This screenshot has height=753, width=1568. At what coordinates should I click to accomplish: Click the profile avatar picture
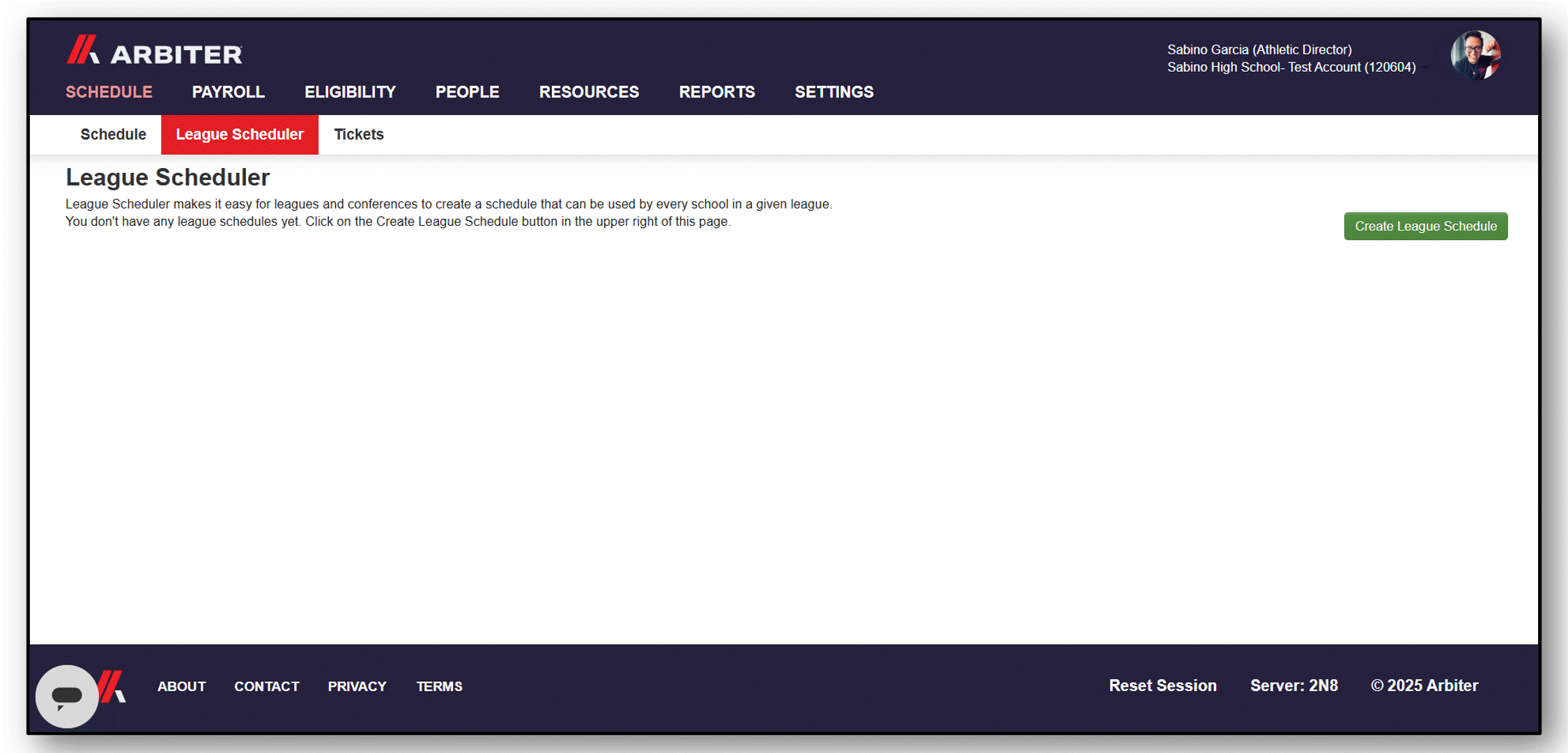pos(1475,54)
